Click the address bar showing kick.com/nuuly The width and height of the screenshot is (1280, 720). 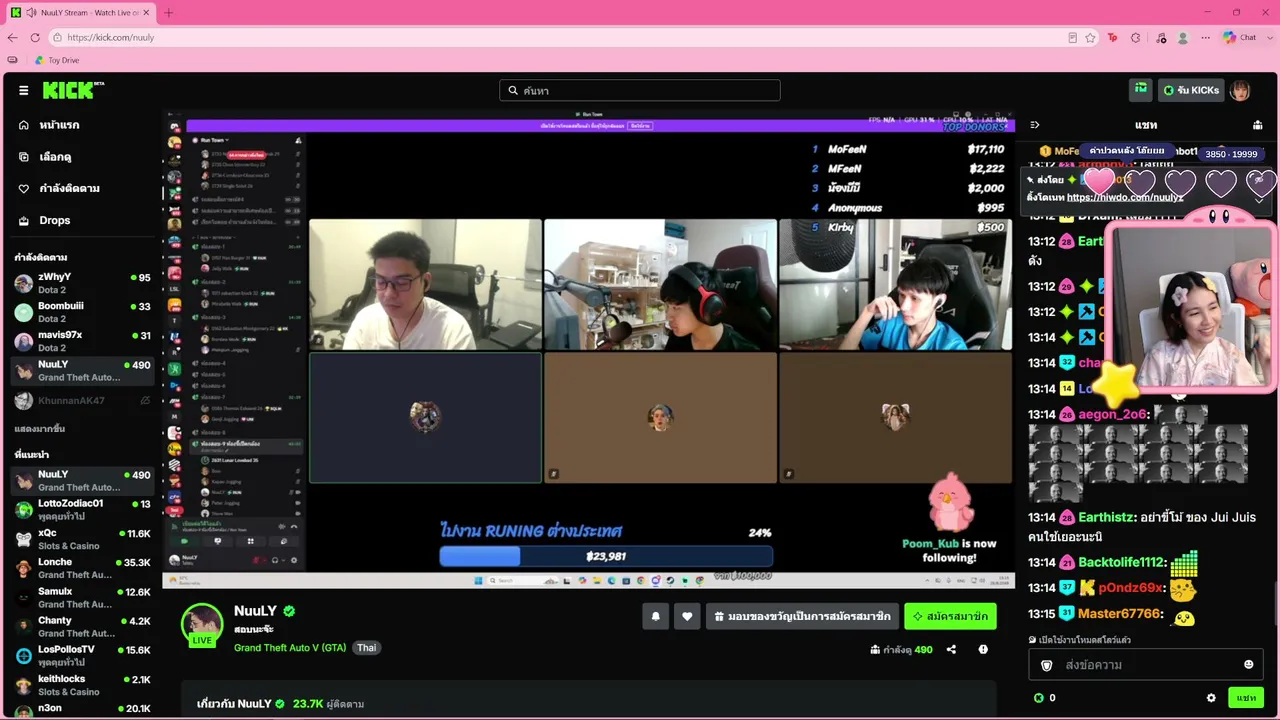coord(560,38)
